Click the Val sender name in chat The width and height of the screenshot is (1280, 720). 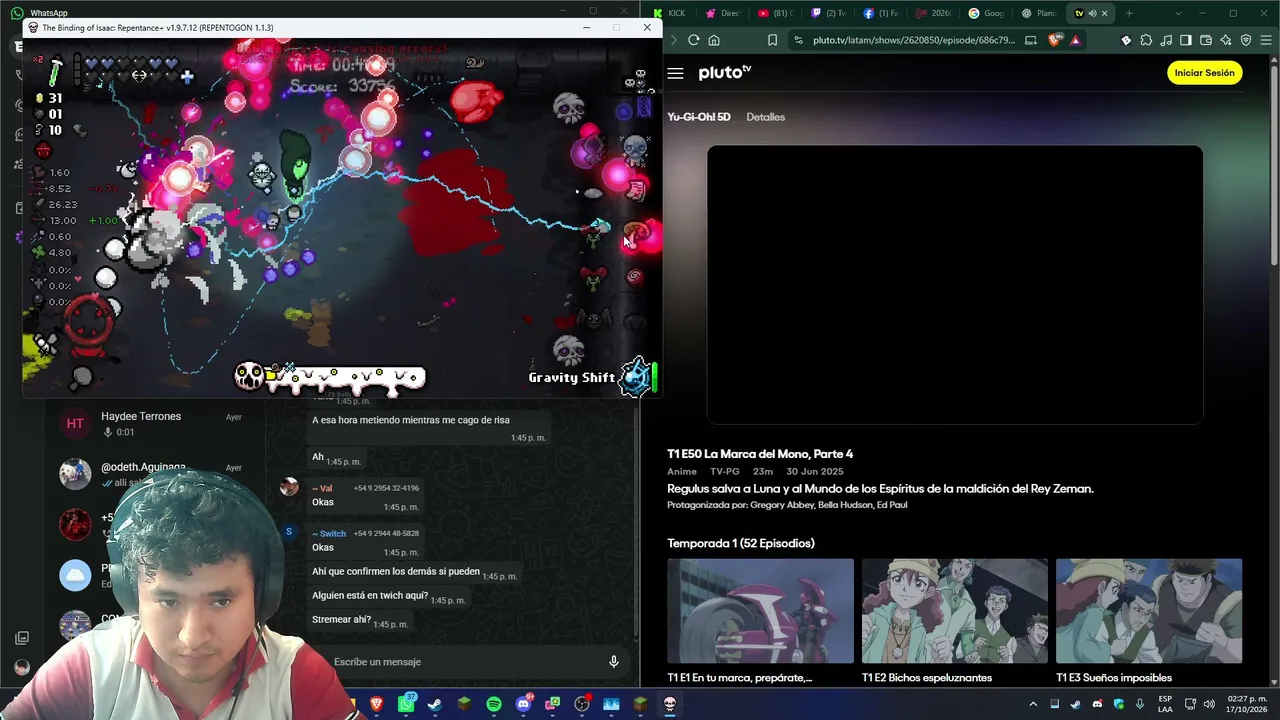[322, 488]
